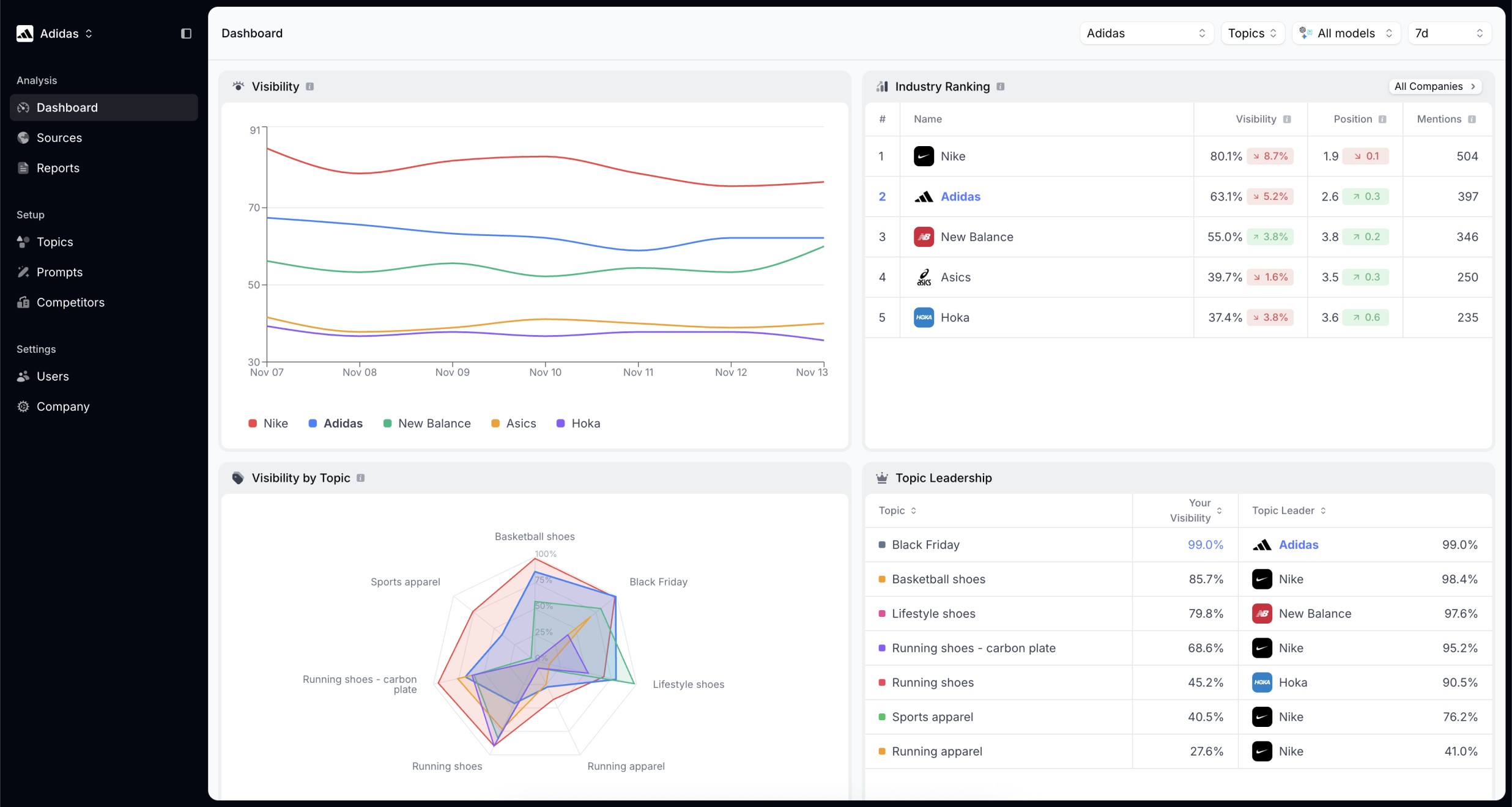Click the Adidas logo in the sidebar header
Viewport: 1512px width, 807px height.
pos(25,34)
